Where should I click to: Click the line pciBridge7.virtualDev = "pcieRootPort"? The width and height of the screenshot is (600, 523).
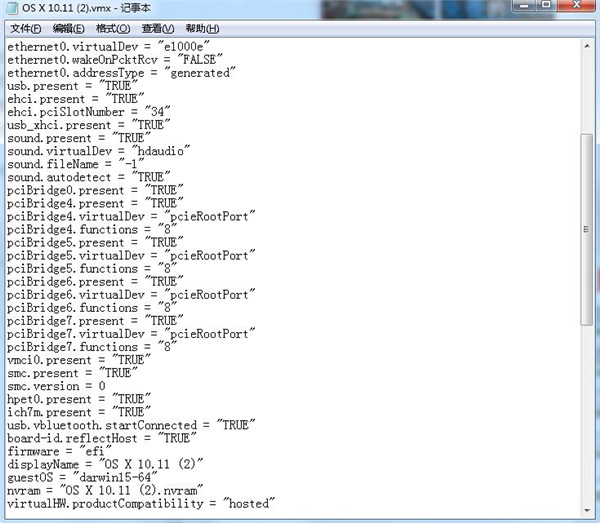pyautogui.click(x=131, y=334)
